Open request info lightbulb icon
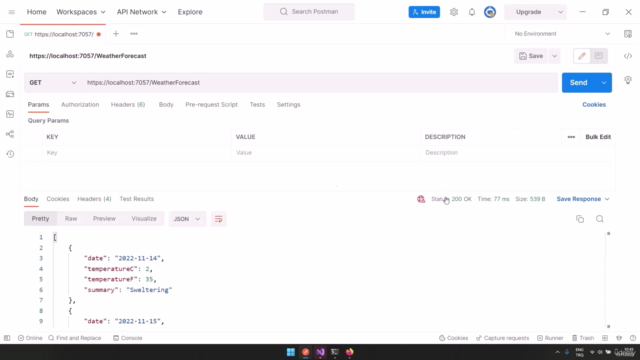 point(628,80)
